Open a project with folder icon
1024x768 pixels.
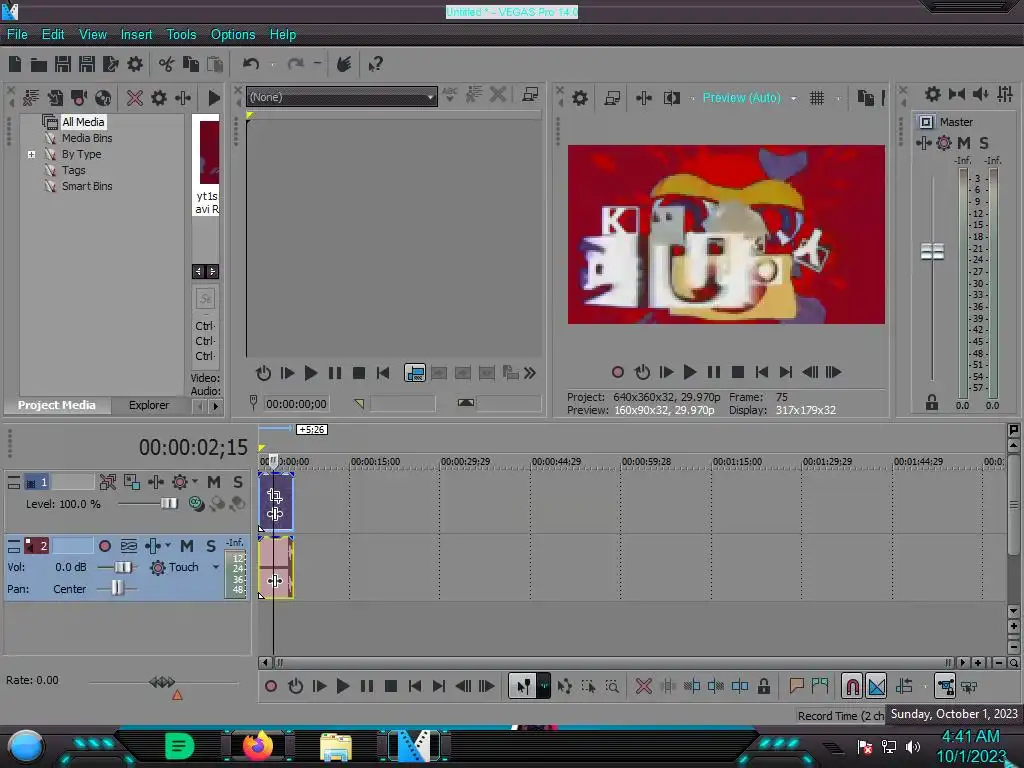39,64
